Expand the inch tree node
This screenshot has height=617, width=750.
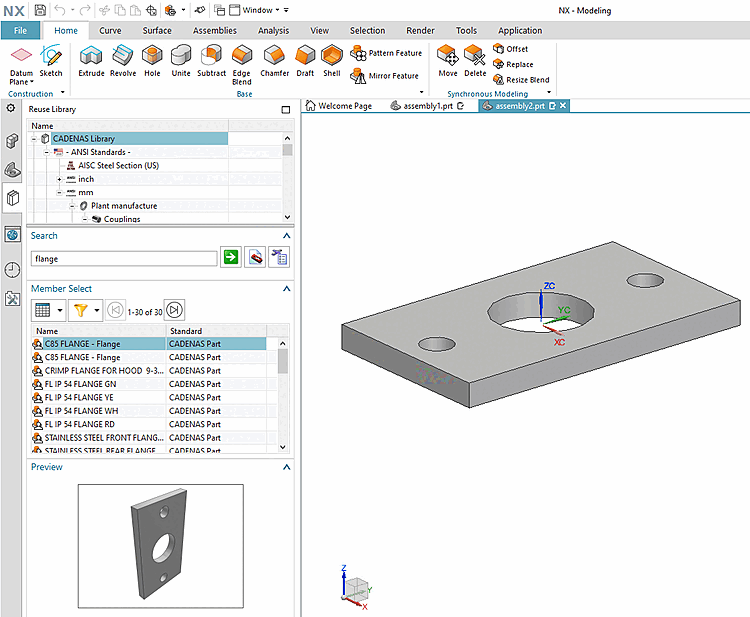59,179
